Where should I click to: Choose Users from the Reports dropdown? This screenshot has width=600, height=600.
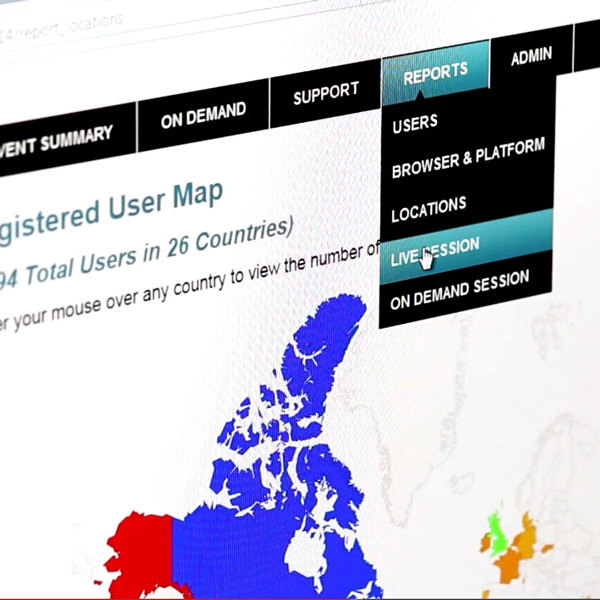[x=415, y=125]
